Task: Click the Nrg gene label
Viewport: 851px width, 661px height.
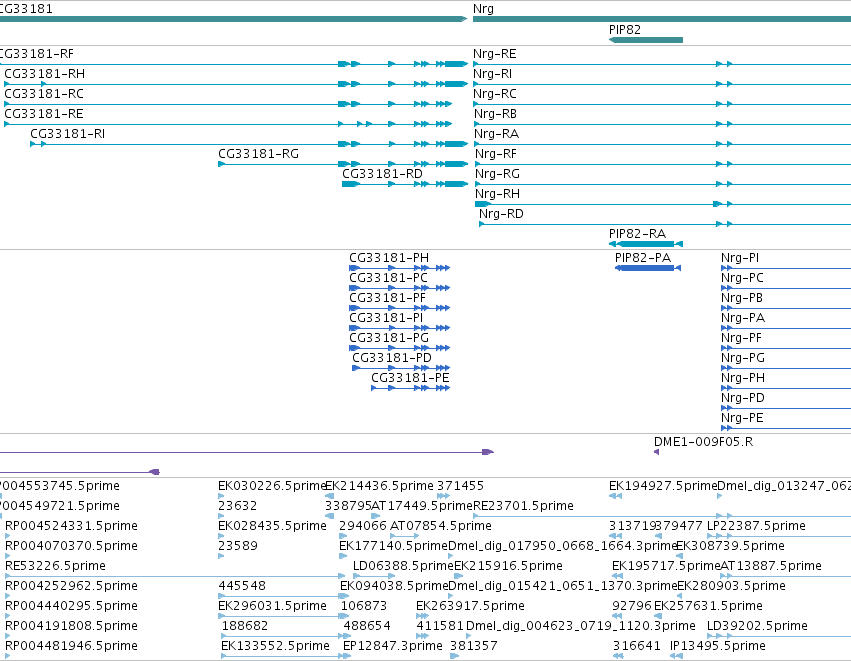Action: (x=483, y=9)
